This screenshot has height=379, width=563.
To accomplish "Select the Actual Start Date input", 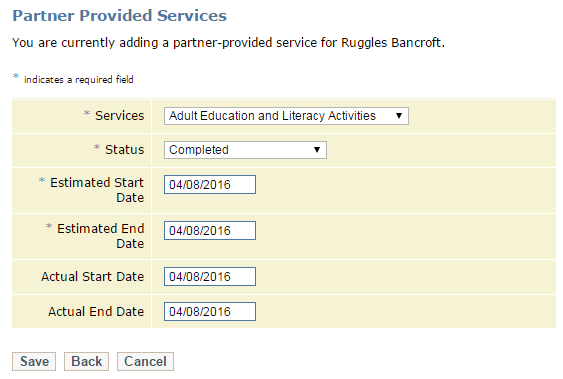I will [210, 276].
